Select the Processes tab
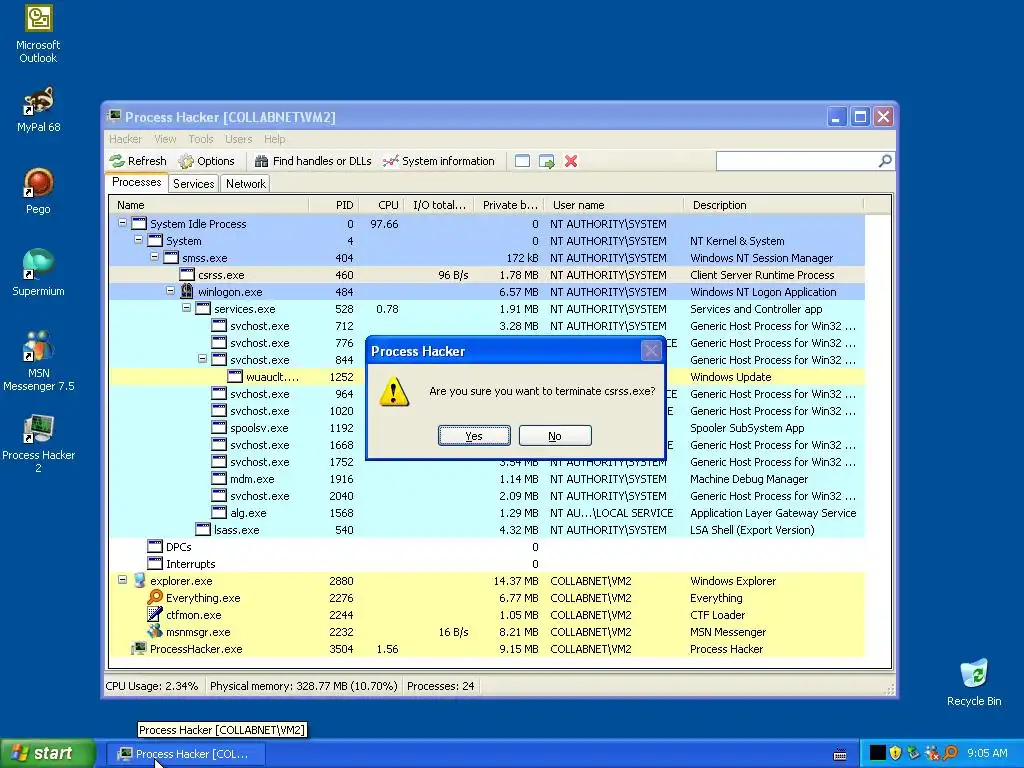 click(x=136, y=182)
